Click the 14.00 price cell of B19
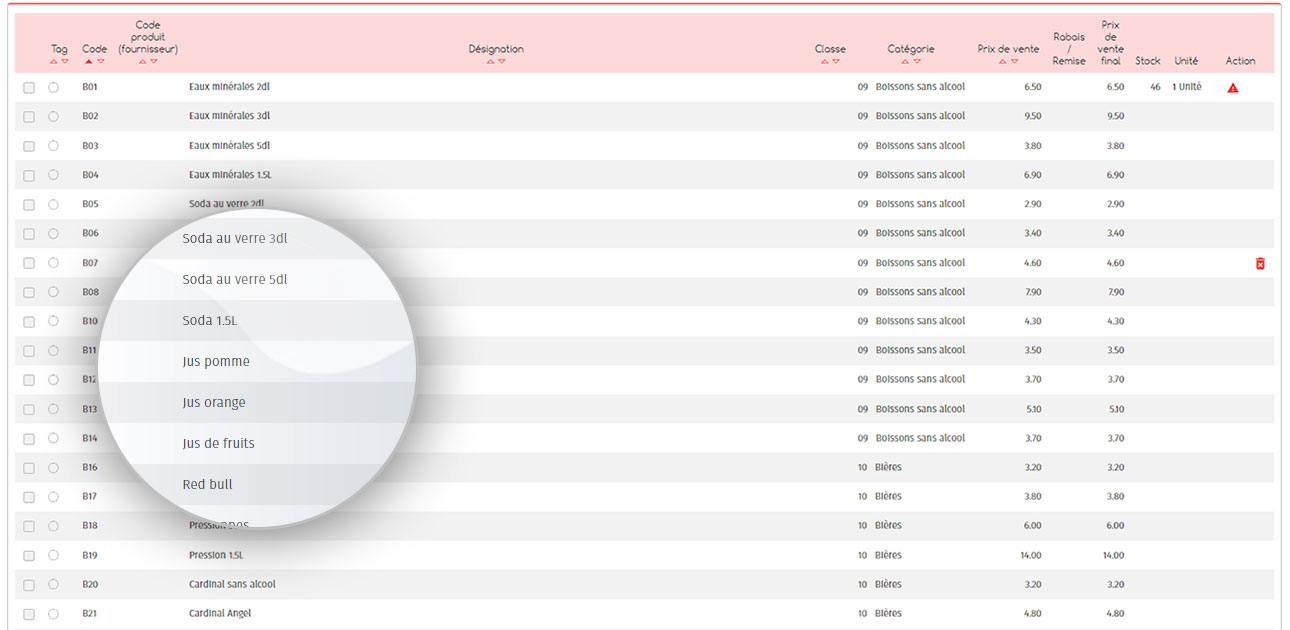 click(1029, 555)
